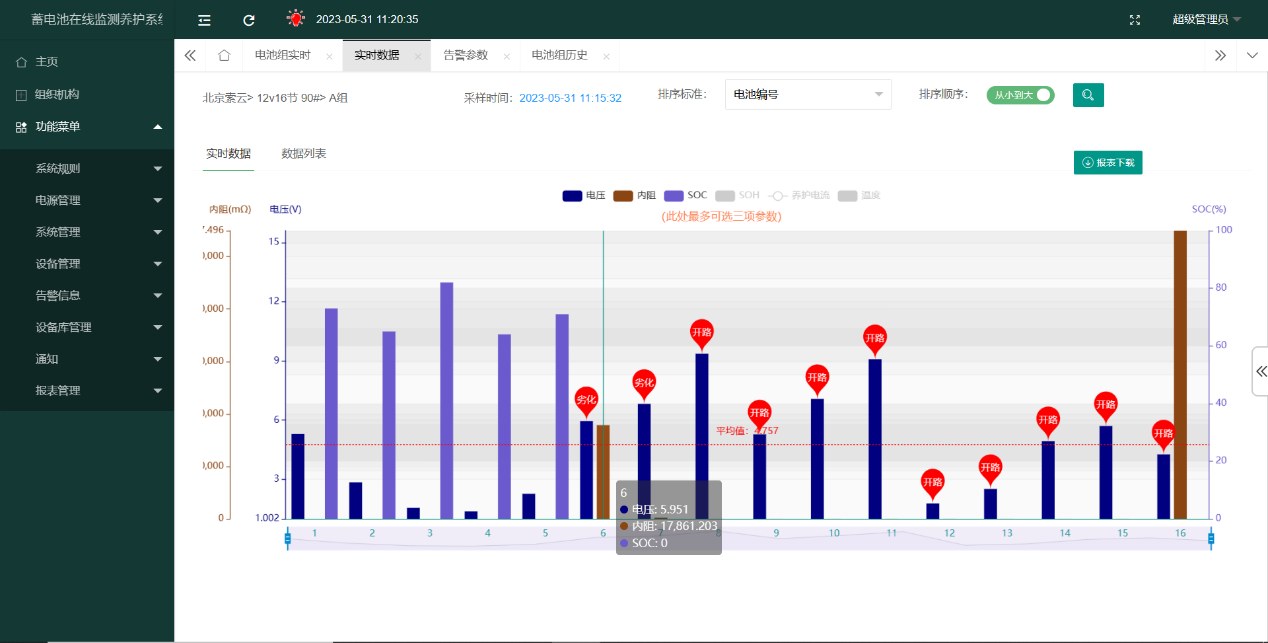This screenshot has height=643, width=1268.
Task: Click the tall brown 内阻 bar at battery 16
Action: (x=1180, y=374)
